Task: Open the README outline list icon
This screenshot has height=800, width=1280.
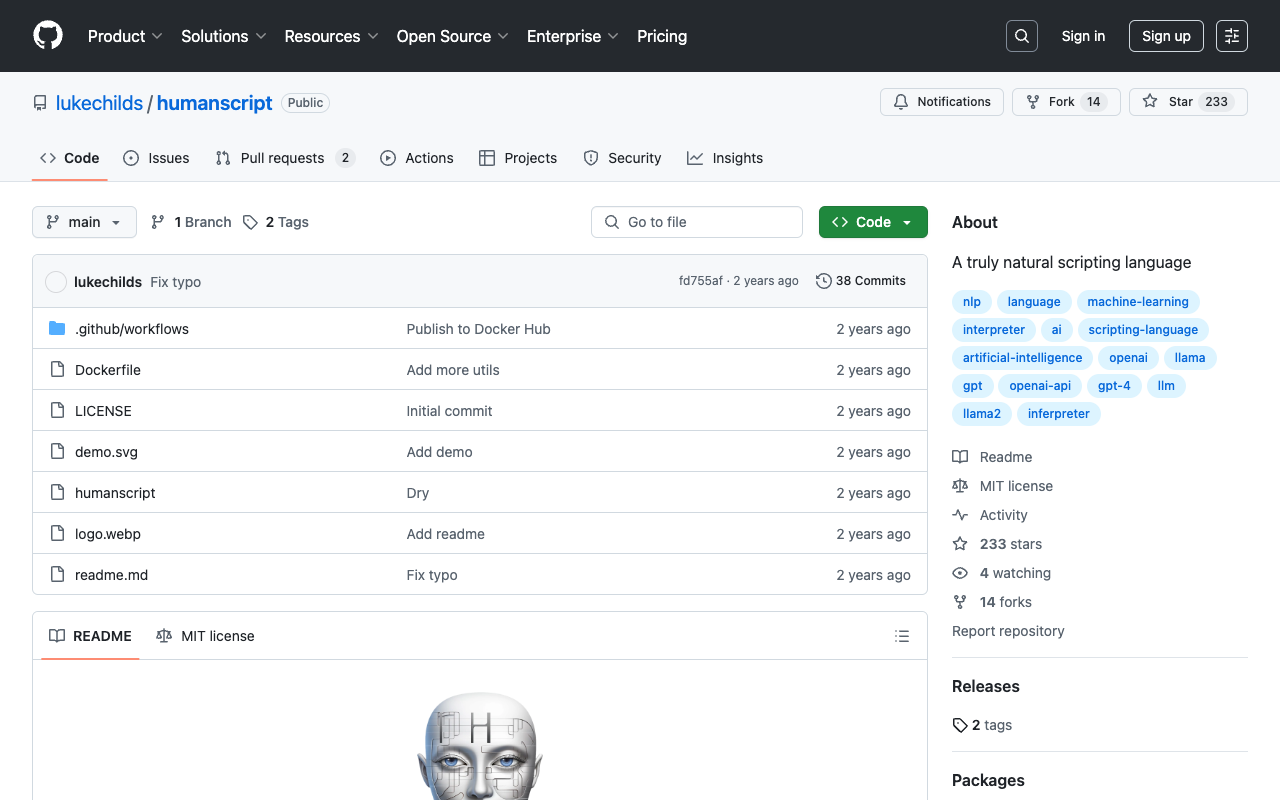Action: (902, 636)
